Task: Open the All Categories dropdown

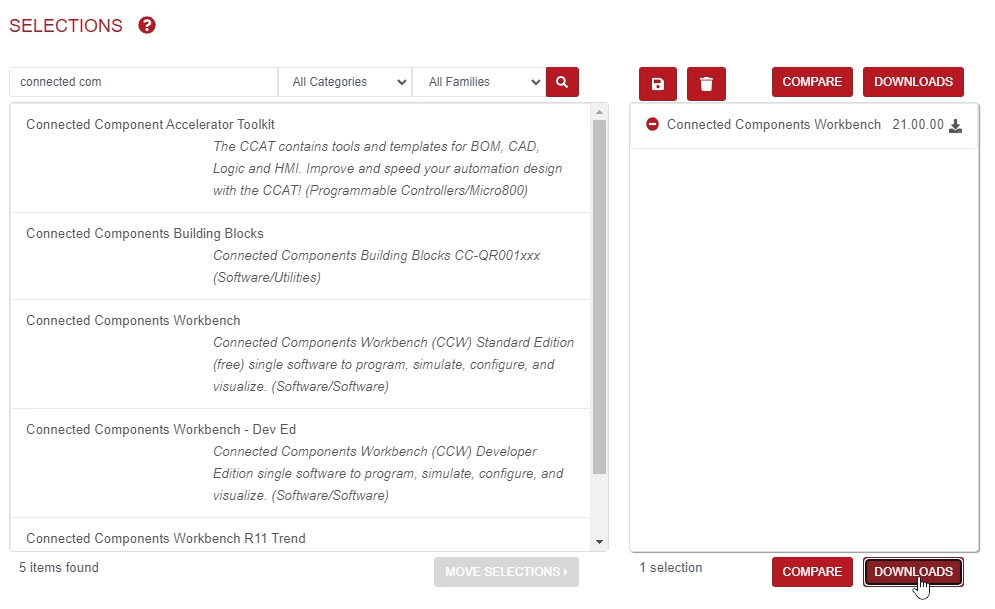Action: point(345,82)
